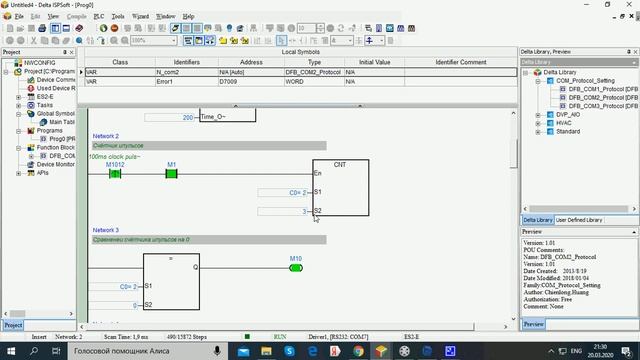Collapse the Programs tree node
The width and height of the screenshot is (640, 360).
18,131
